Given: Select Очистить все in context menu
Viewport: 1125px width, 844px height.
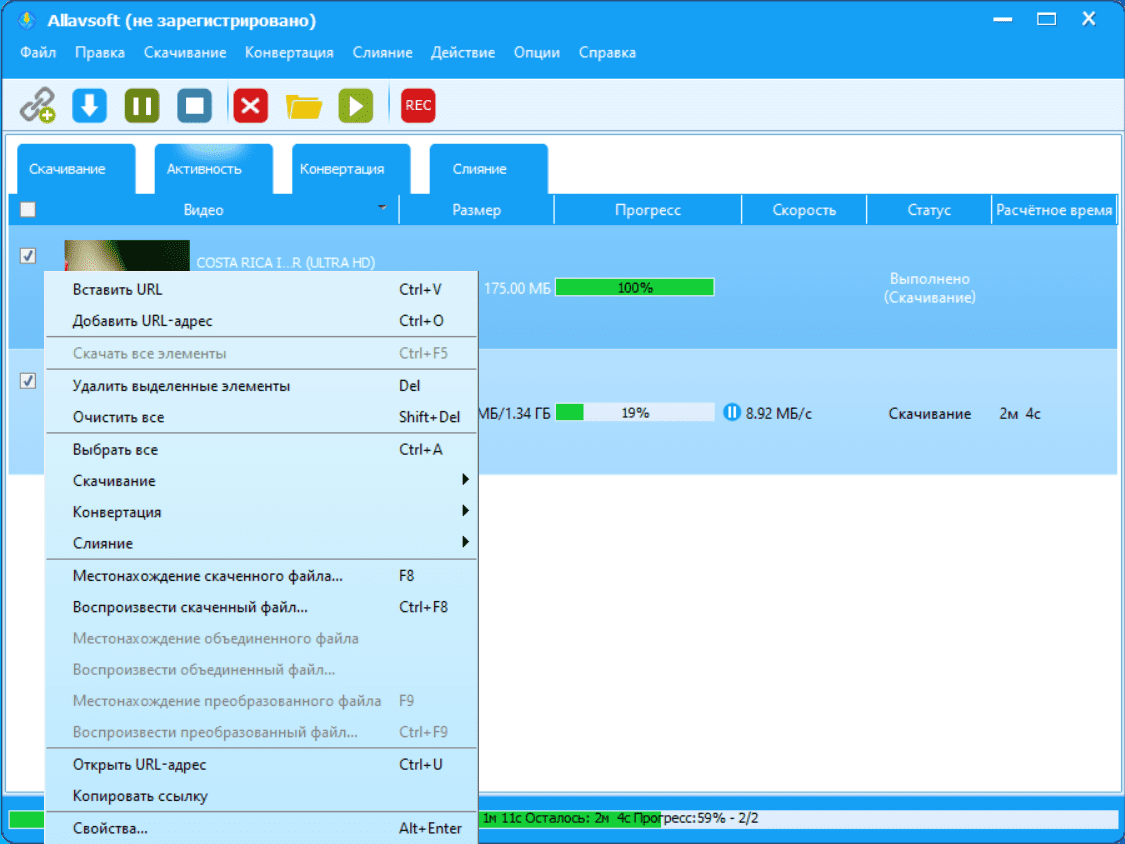Looking at the screenshot, I should (x=261, y=417).
